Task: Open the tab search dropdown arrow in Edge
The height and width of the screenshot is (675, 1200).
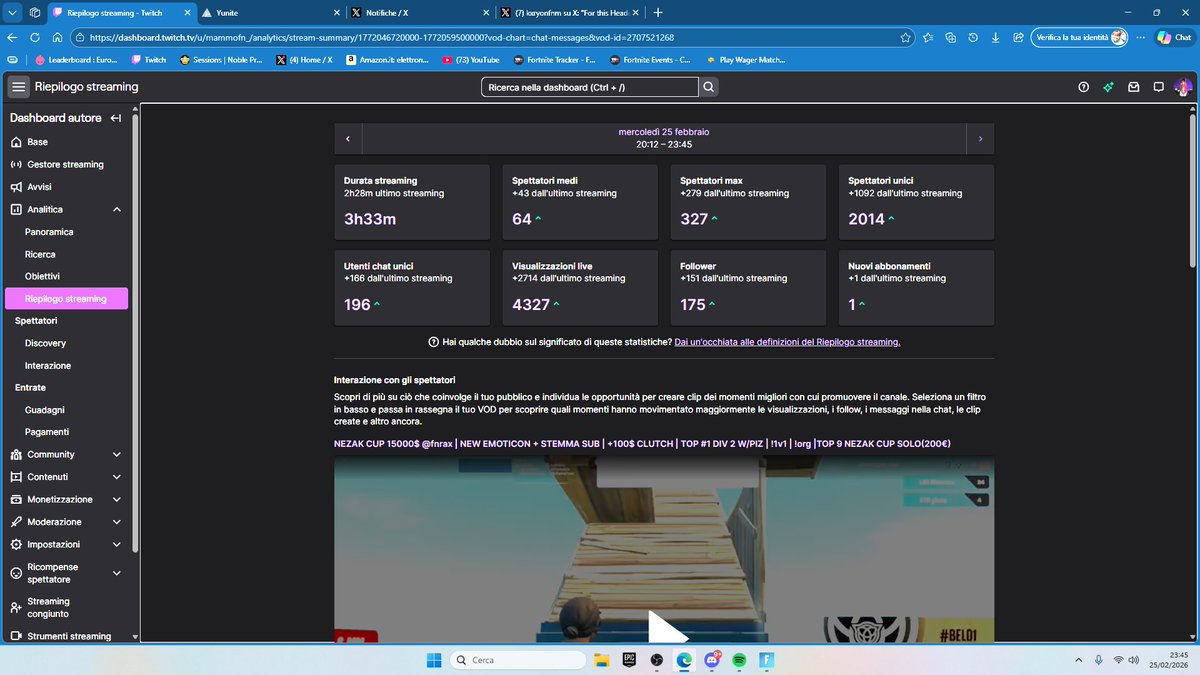Action: coord(12,12)
